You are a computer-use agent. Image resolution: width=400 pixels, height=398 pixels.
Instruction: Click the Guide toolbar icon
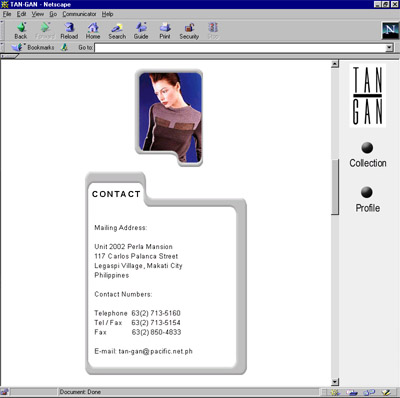pyautogui.click(x=141, y=28)
